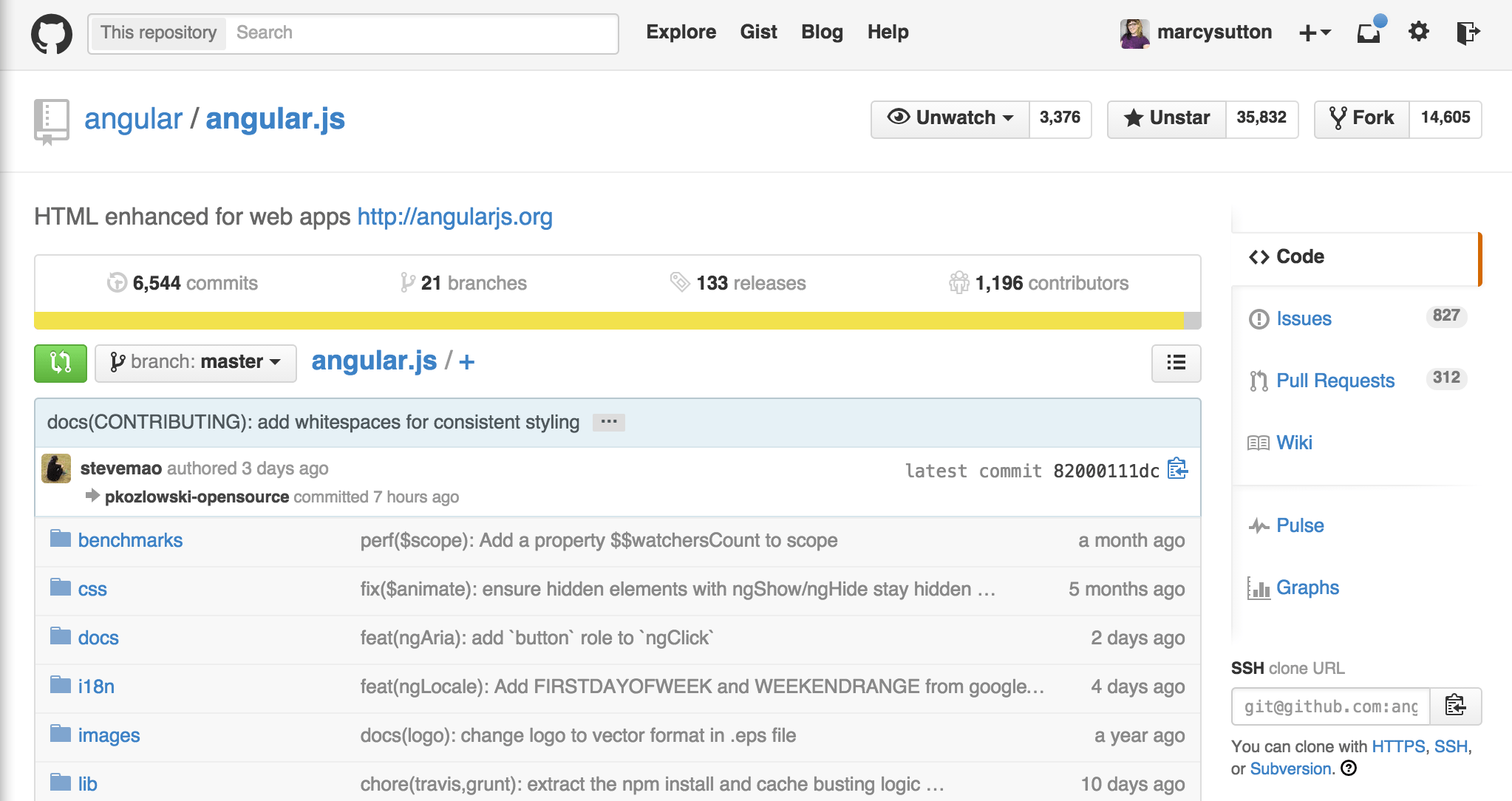
Task: Open branch master selector dropdown
Action: [x=196, y=363]
